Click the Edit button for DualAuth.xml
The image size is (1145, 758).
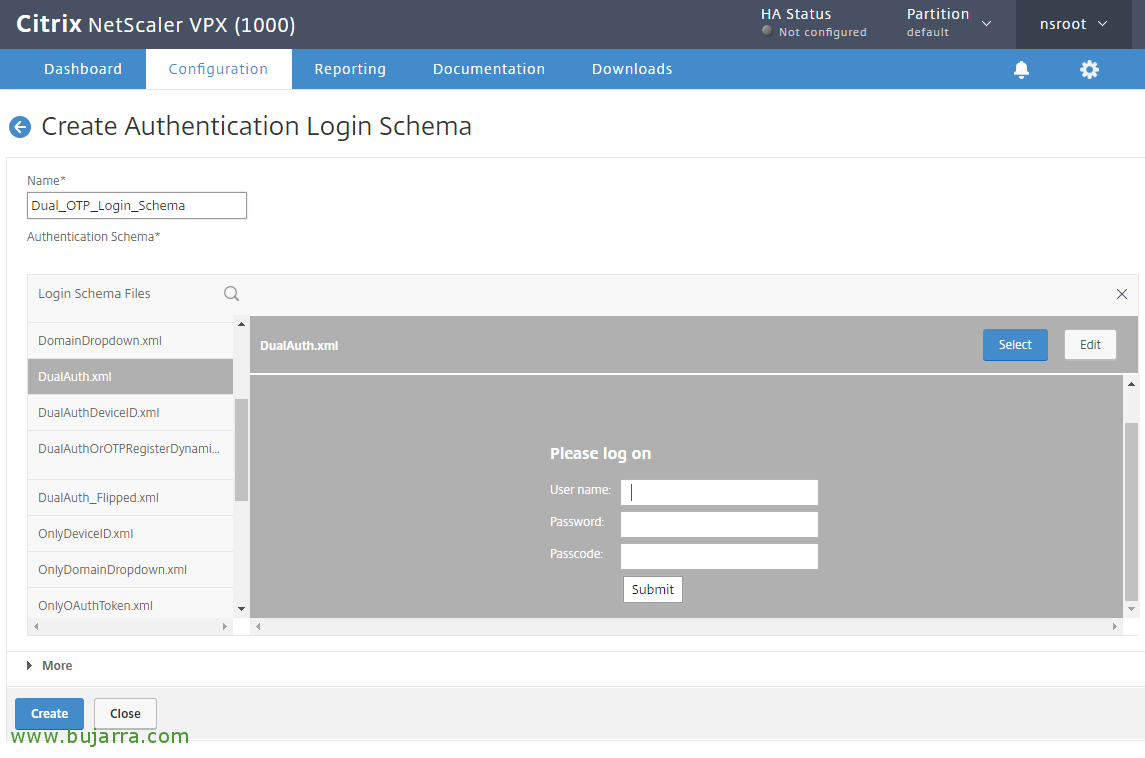tap(1089, 345)
